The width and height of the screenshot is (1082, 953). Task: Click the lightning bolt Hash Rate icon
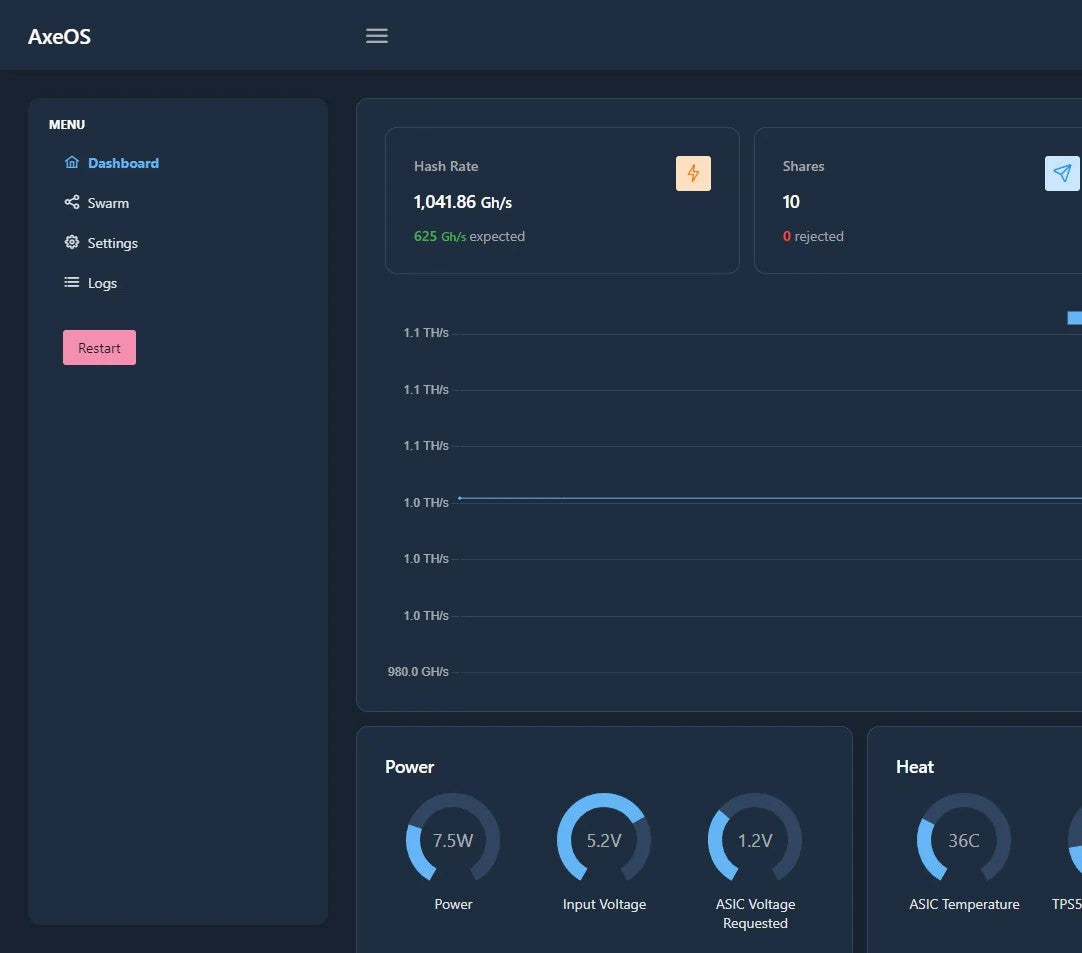[693, 173]
